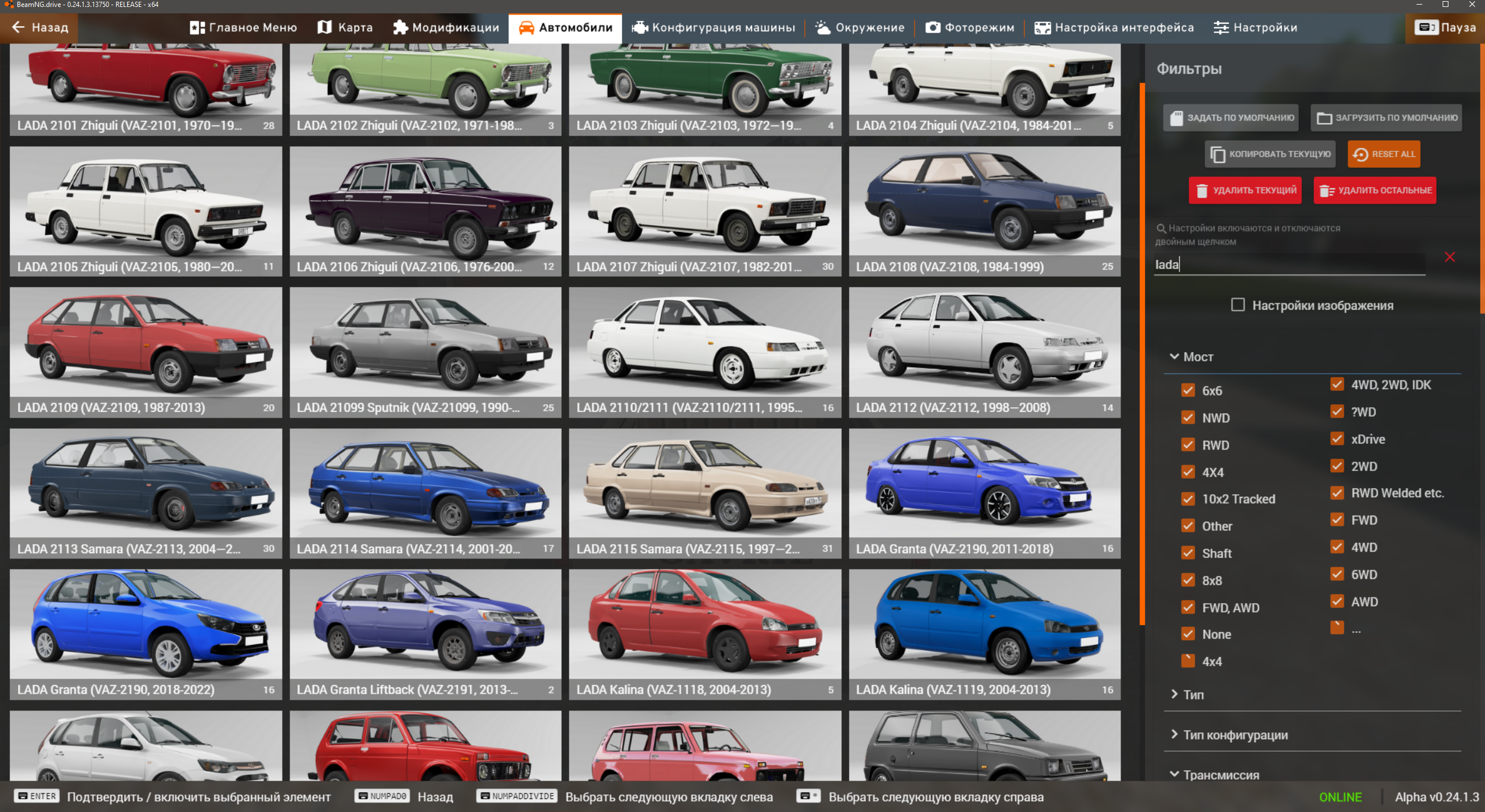
Task: Click the Настройки sliders icon
Action: coord(1221,27)
